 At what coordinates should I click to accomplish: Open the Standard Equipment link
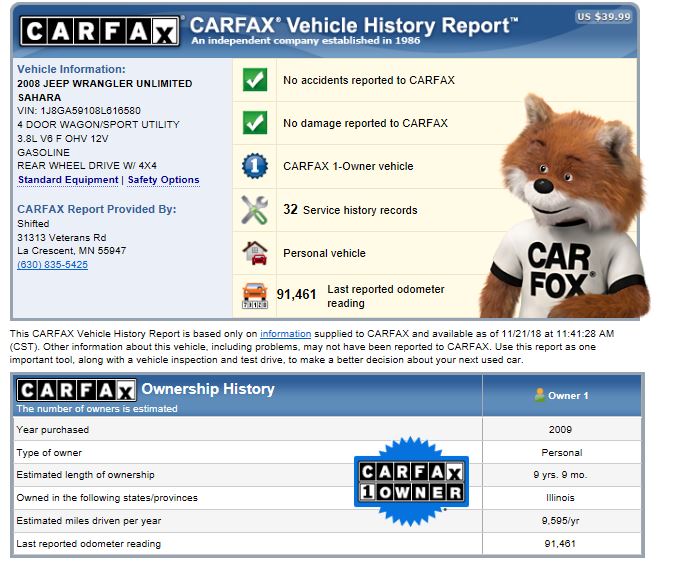pos(68,180)
